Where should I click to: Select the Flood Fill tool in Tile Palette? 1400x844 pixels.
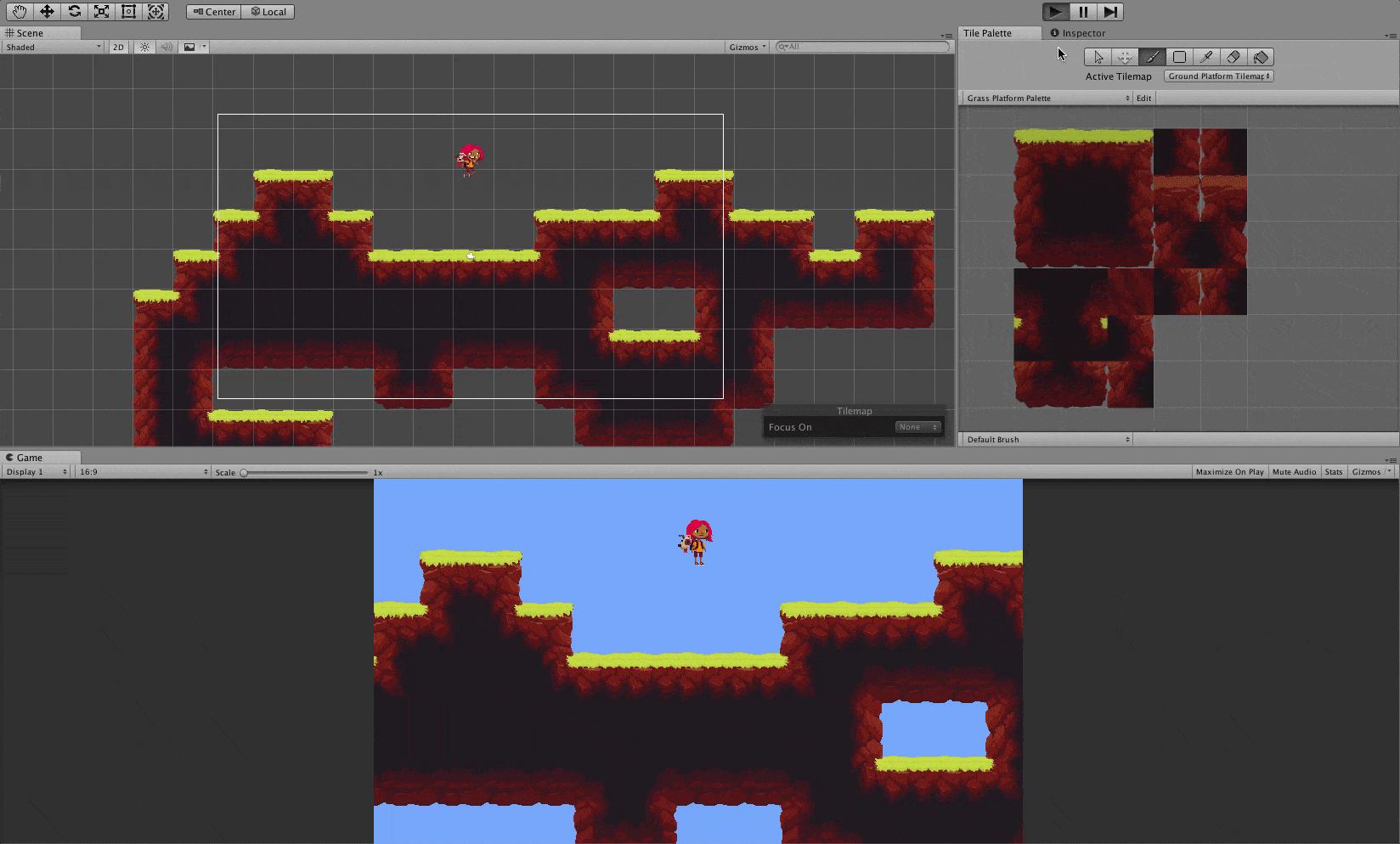tap(1261, 57)
